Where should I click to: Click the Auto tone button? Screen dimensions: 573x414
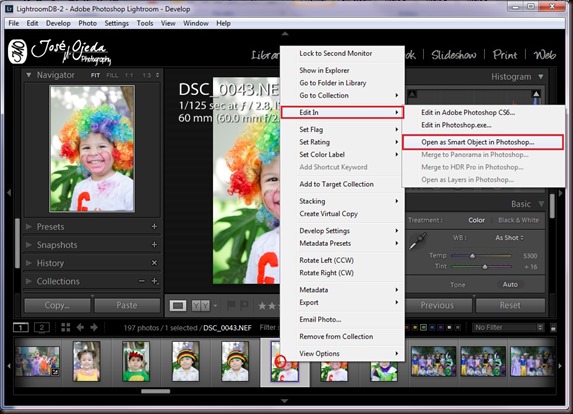pos(510,284)
